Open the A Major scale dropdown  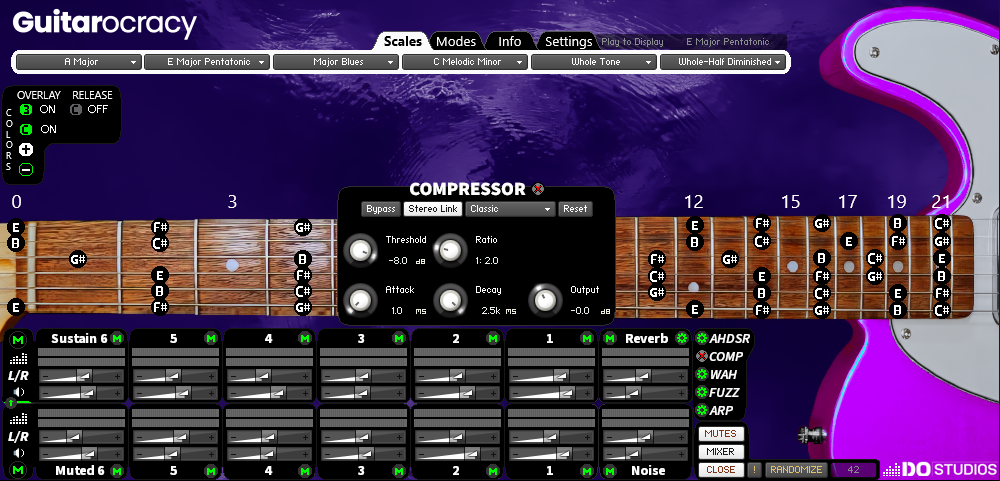tap(78, 62)
